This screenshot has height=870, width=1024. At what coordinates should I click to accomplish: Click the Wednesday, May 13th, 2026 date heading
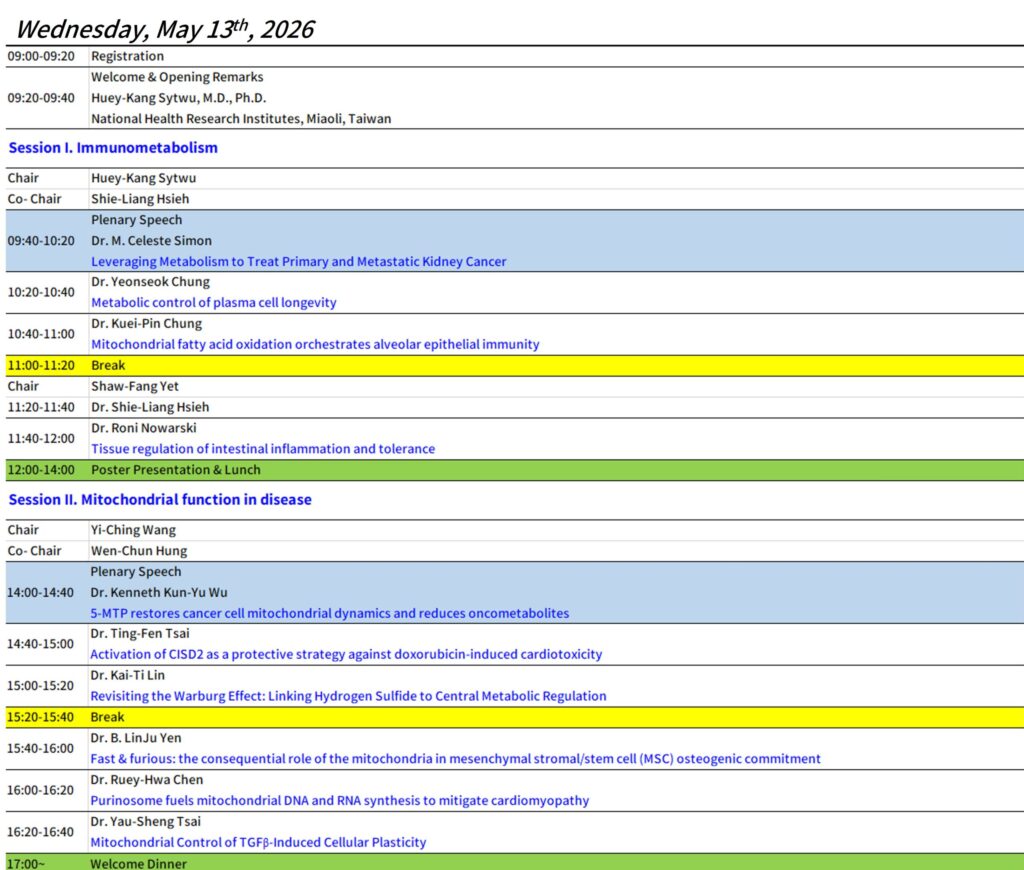click(x=165, y=28)
